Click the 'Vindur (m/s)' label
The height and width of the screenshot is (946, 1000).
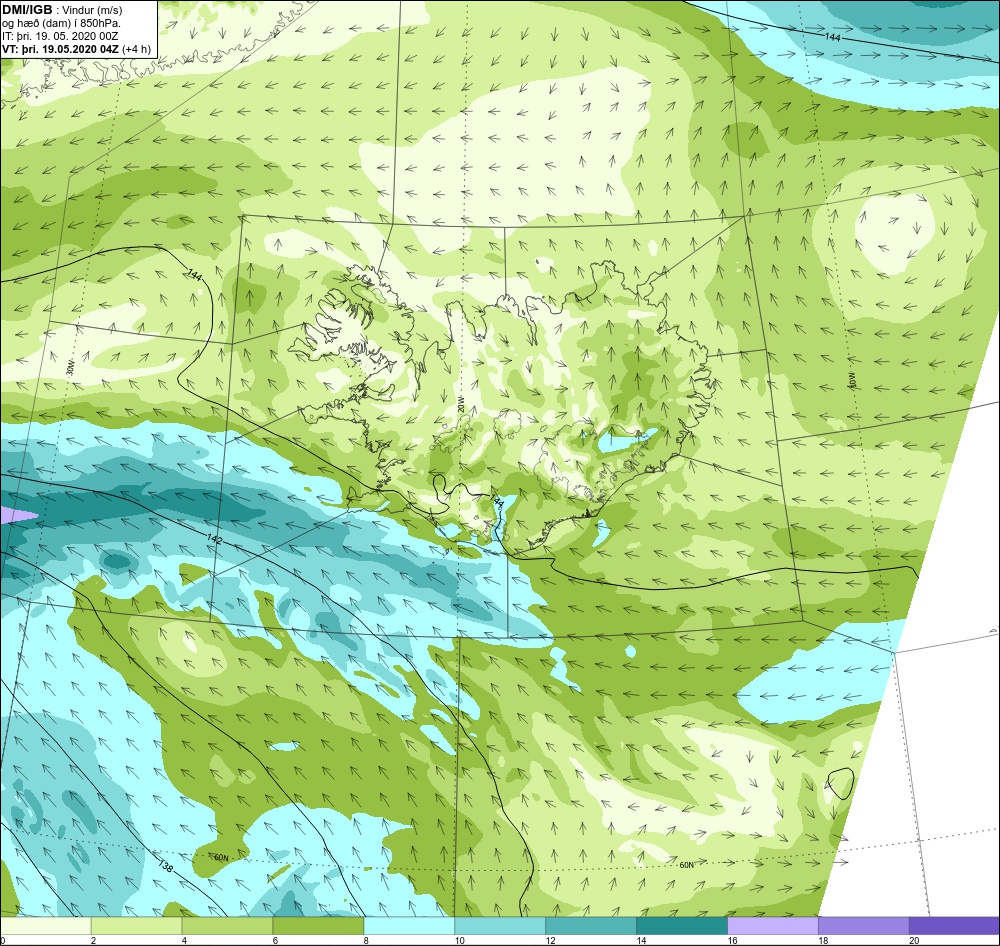click(92, 10)
